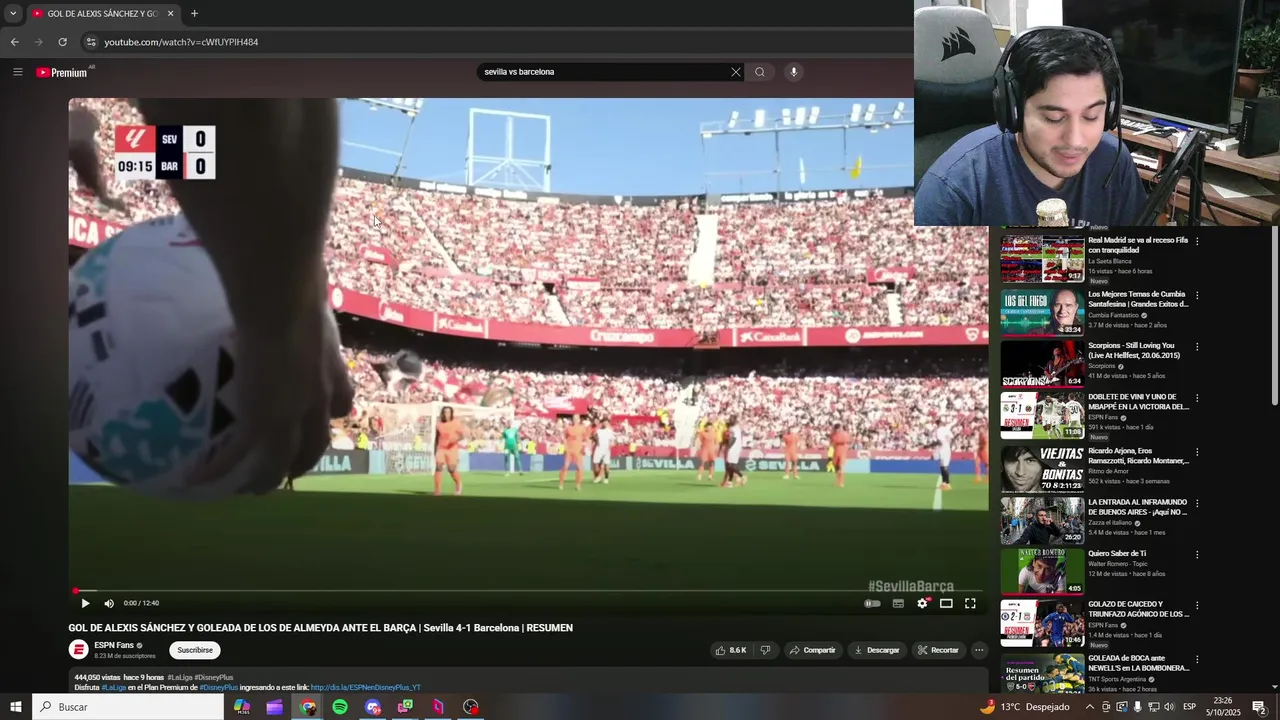Switch to theater mode view
Image resolution: width=1280 pixels, height=720 pixels.
[x=946, y=603]
